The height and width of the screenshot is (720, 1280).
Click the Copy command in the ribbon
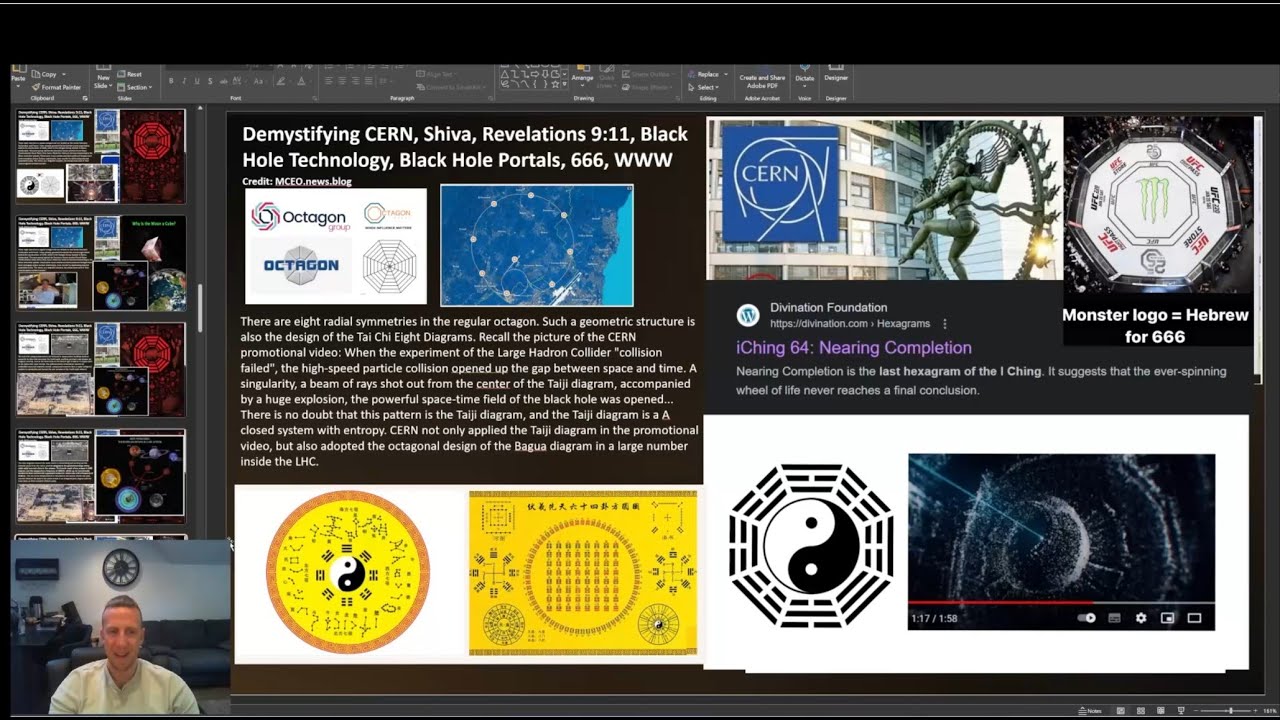(x=48, y=75)
